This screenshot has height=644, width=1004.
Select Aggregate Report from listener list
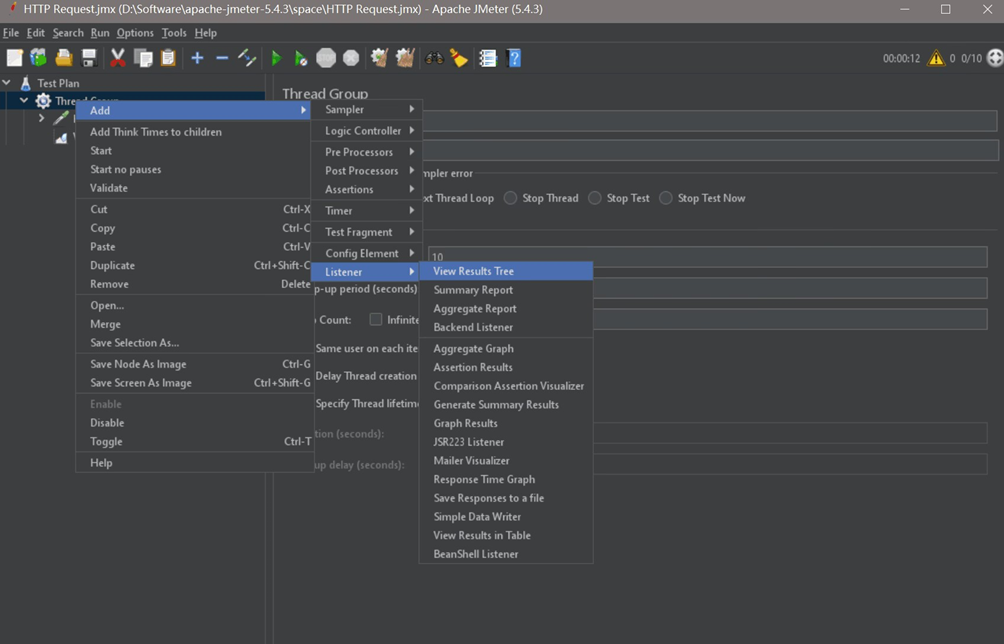[x=475, y=309]
